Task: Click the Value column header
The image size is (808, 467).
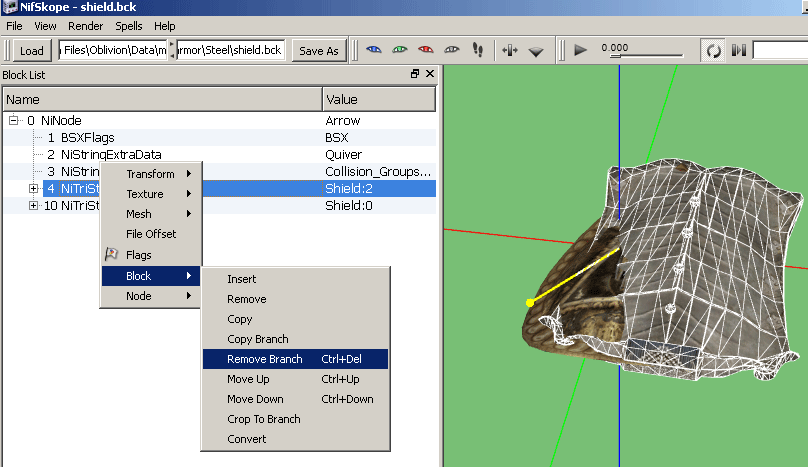Action: 379,99
